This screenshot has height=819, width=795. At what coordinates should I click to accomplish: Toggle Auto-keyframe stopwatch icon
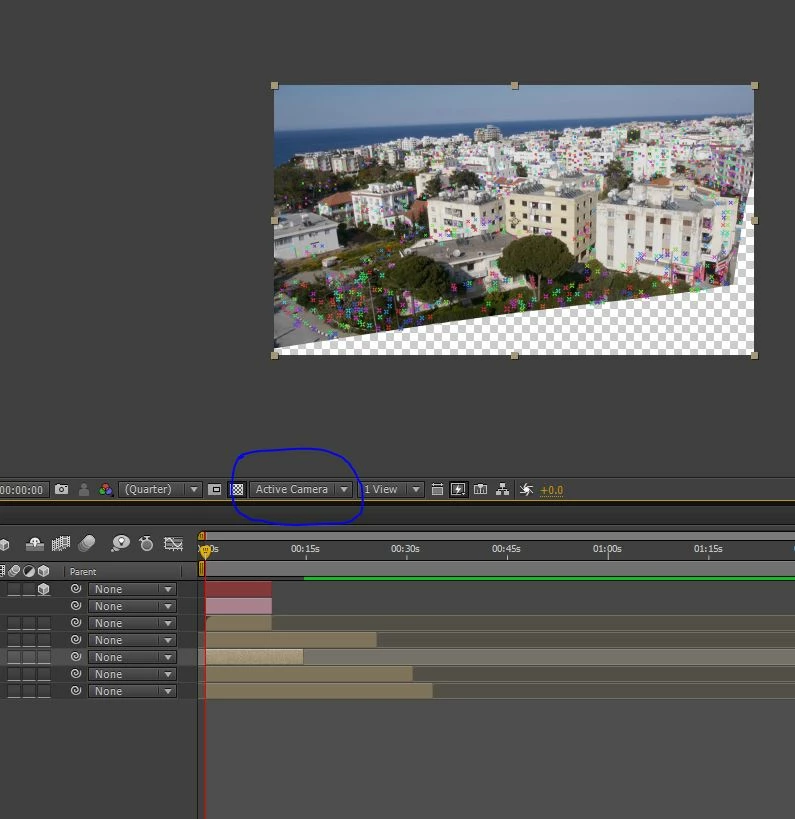tap(146, 544)
